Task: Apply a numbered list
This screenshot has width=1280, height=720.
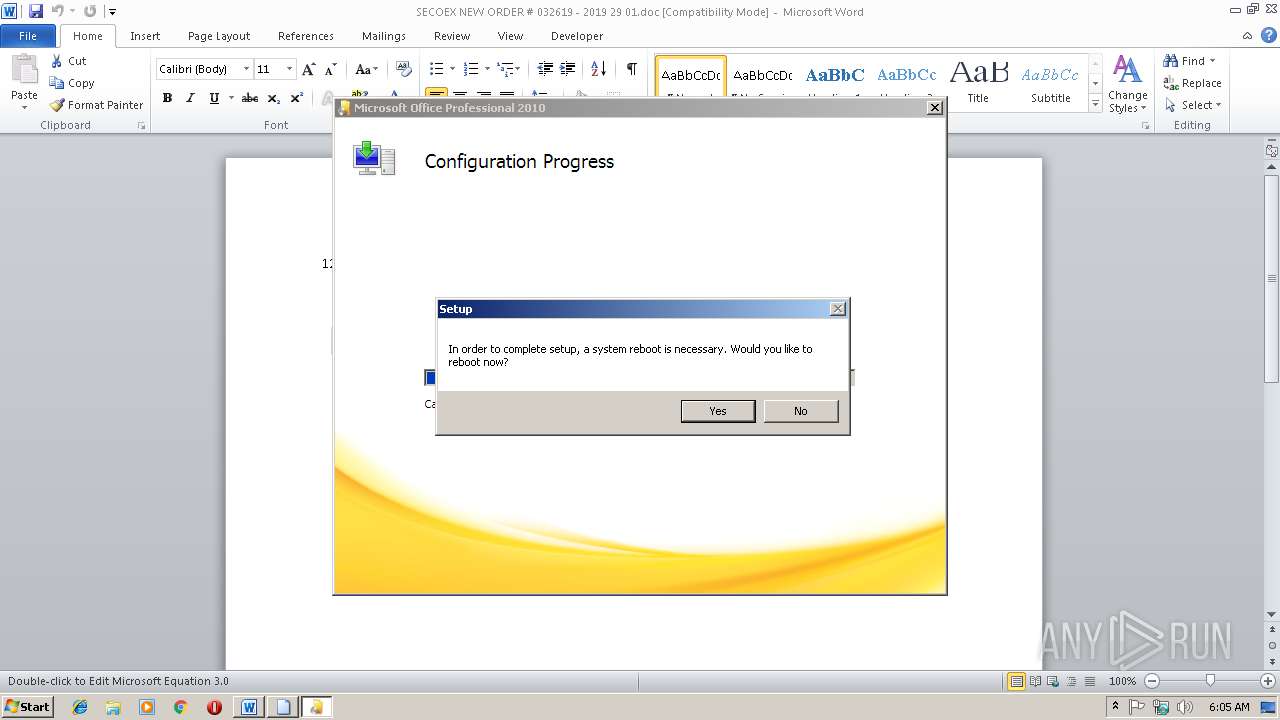Action: (x=472, y=69)
